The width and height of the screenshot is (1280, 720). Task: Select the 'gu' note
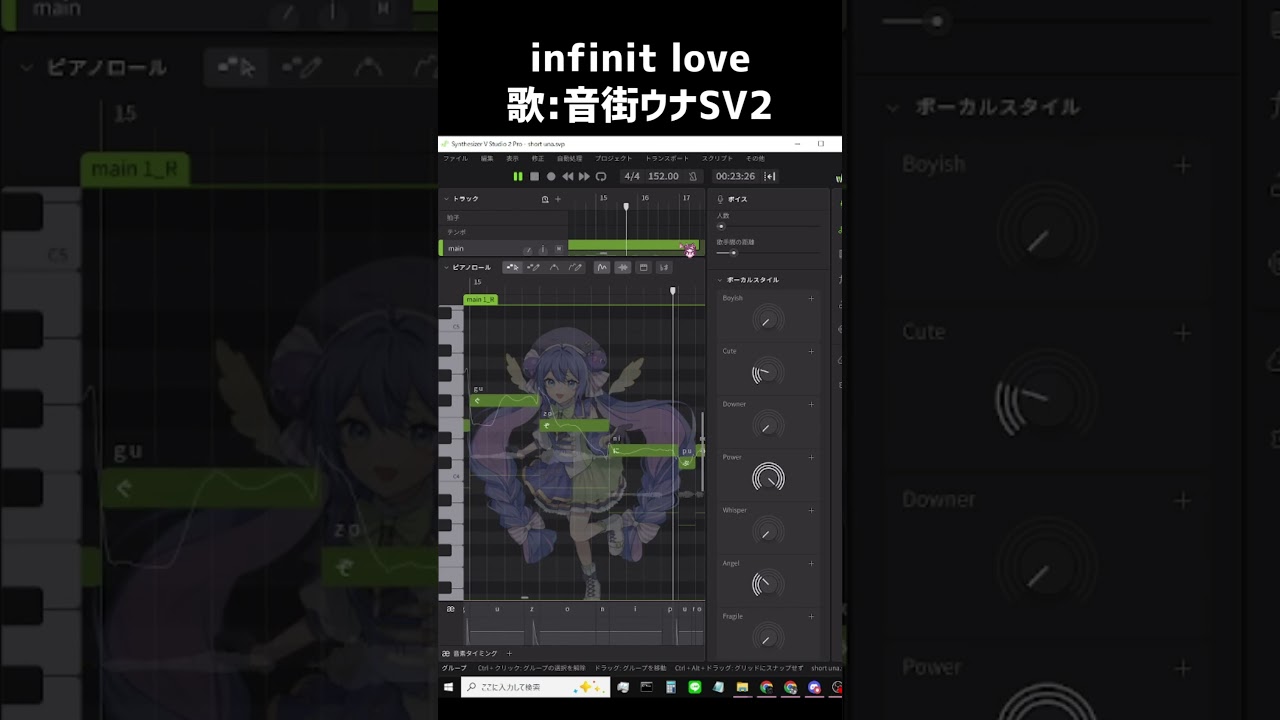[x=504, y=400]
